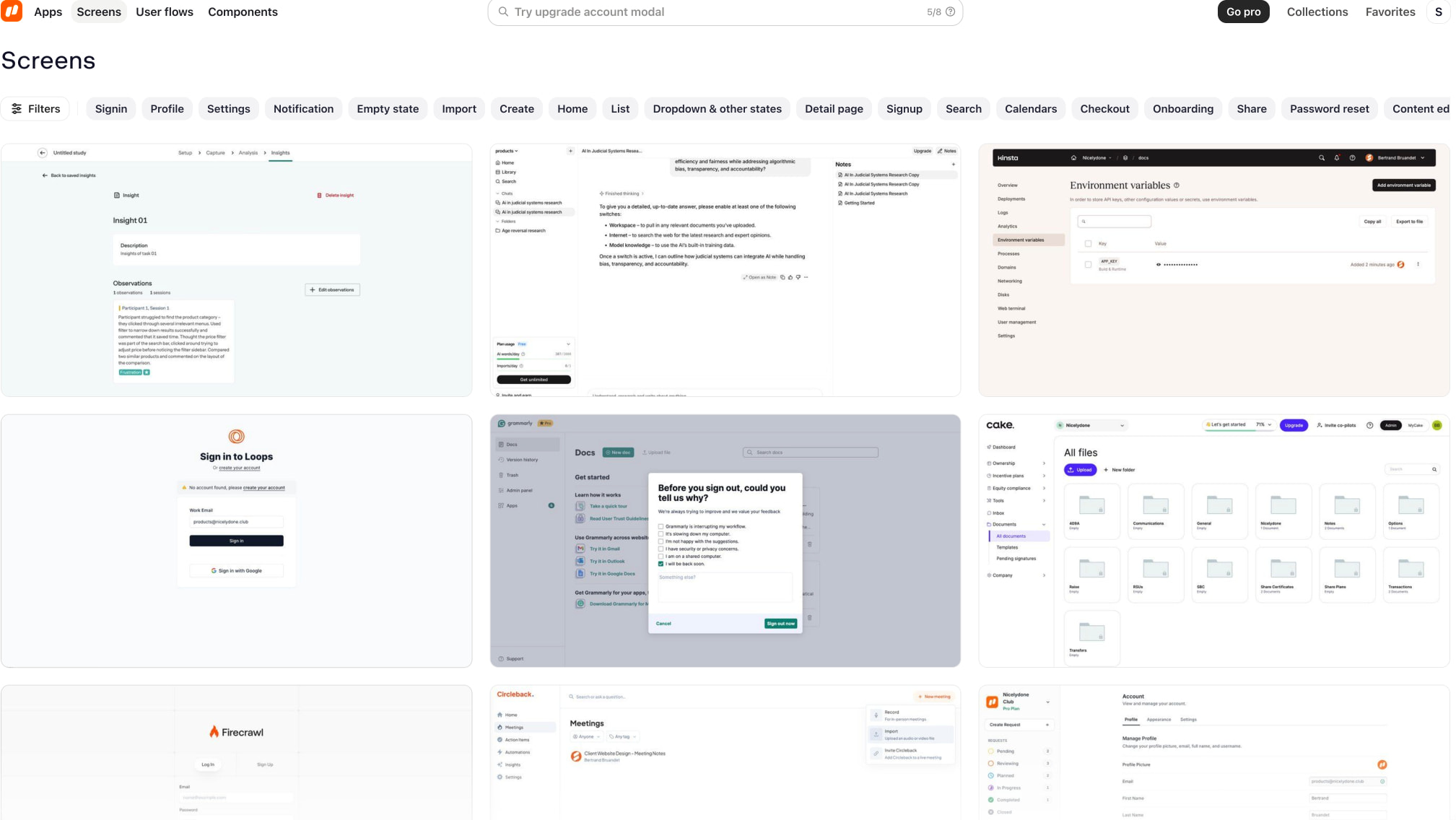Open Favorites
1456x820 pixels.
point(1390,12)
